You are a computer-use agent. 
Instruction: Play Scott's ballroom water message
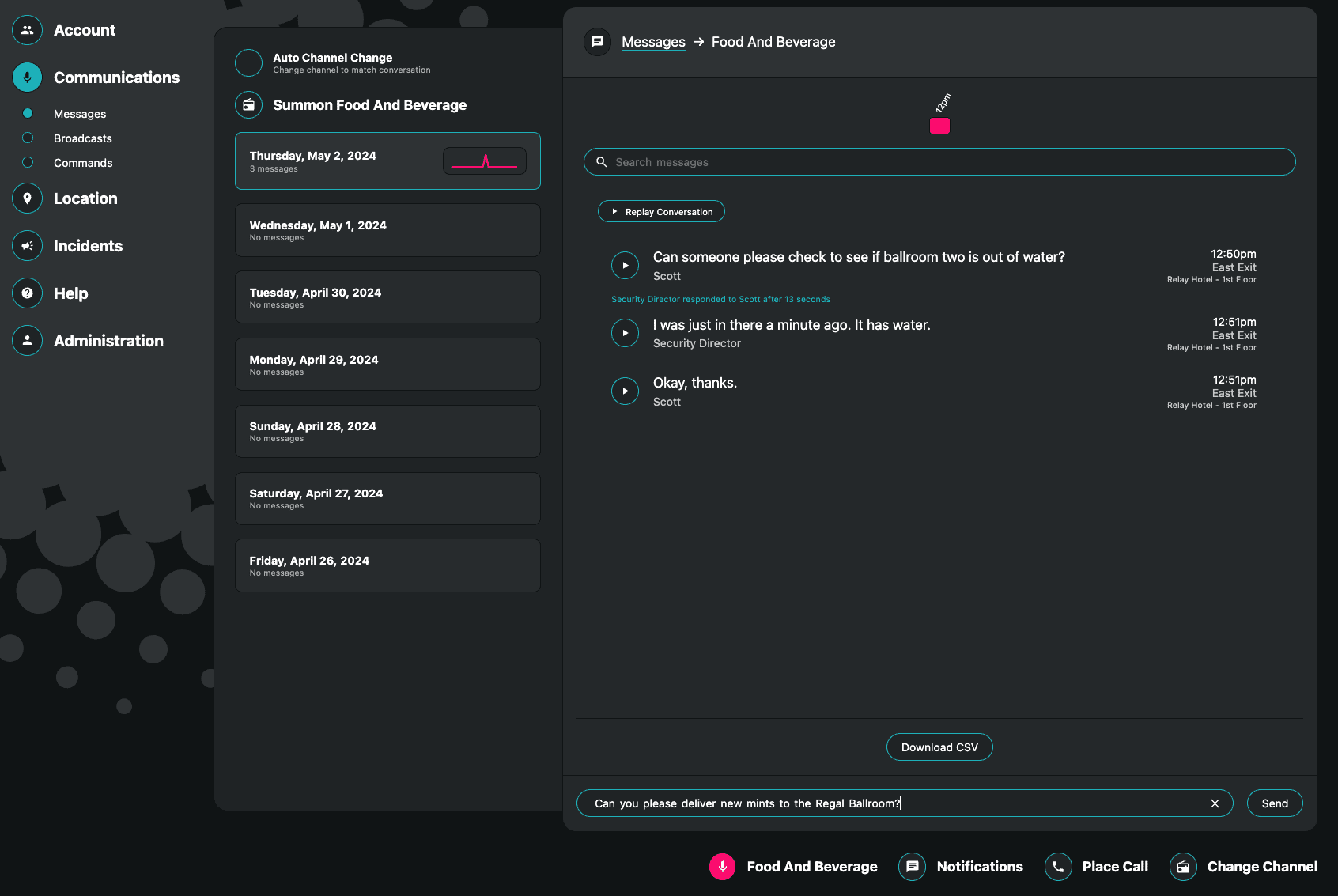(x=625, y=266)
